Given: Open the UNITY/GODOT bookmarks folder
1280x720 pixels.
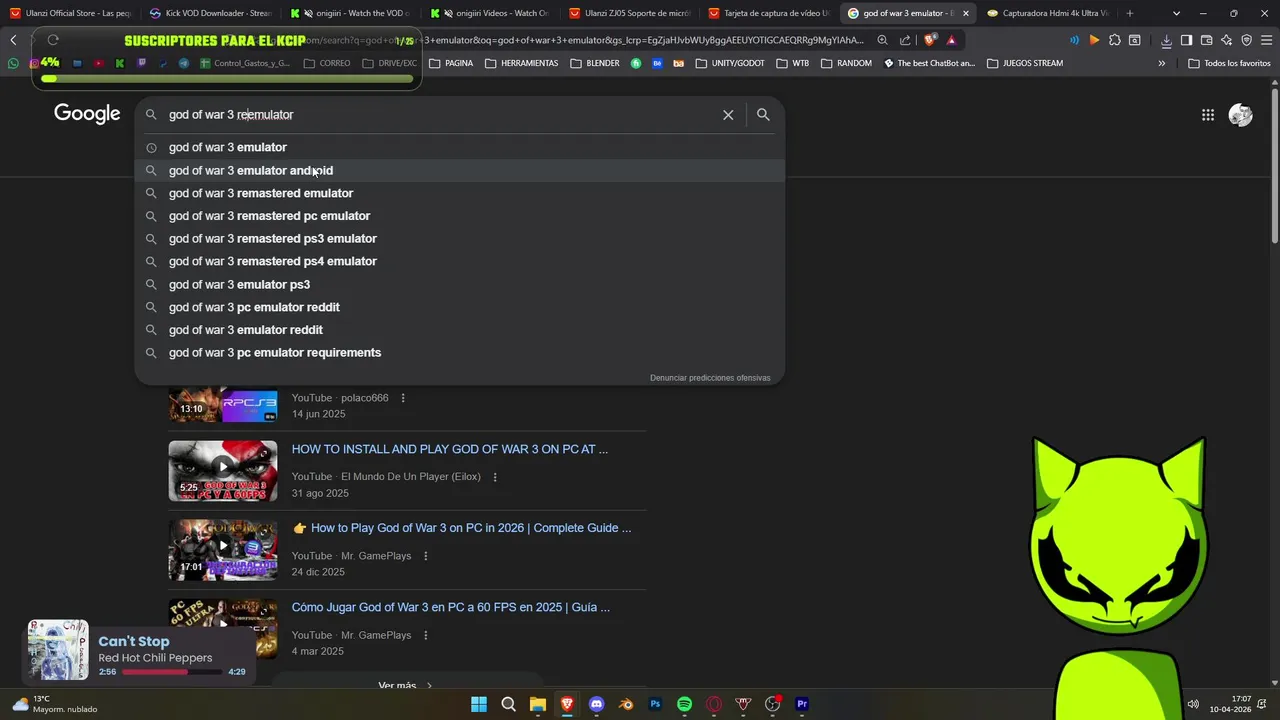Looking at the screenshot, I should tap(730, 63).
